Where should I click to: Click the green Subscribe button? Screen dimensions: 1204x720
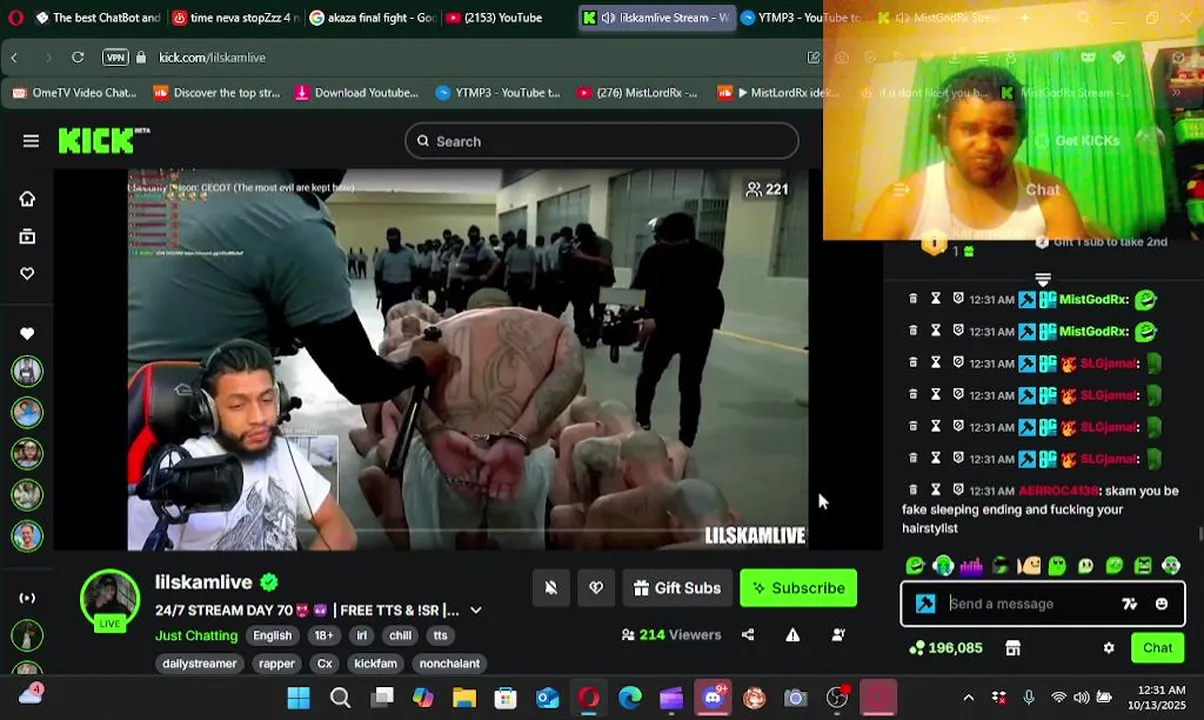click(x=798, y=588)
